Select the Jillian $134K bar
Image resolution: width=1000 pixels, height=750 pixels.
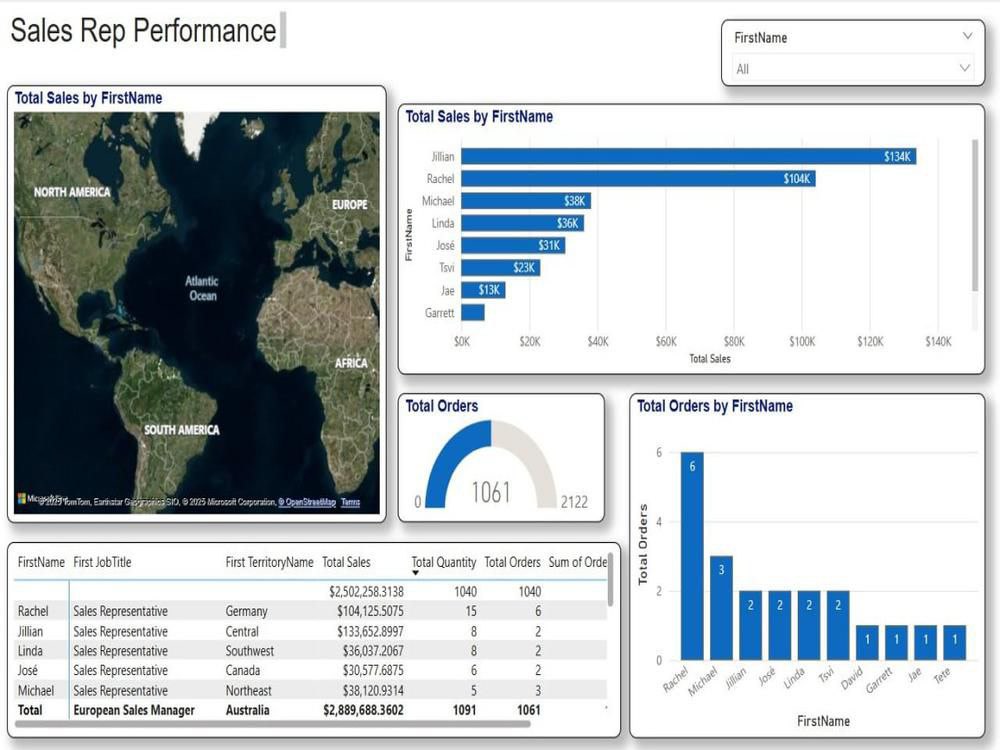tap(689, 156)
